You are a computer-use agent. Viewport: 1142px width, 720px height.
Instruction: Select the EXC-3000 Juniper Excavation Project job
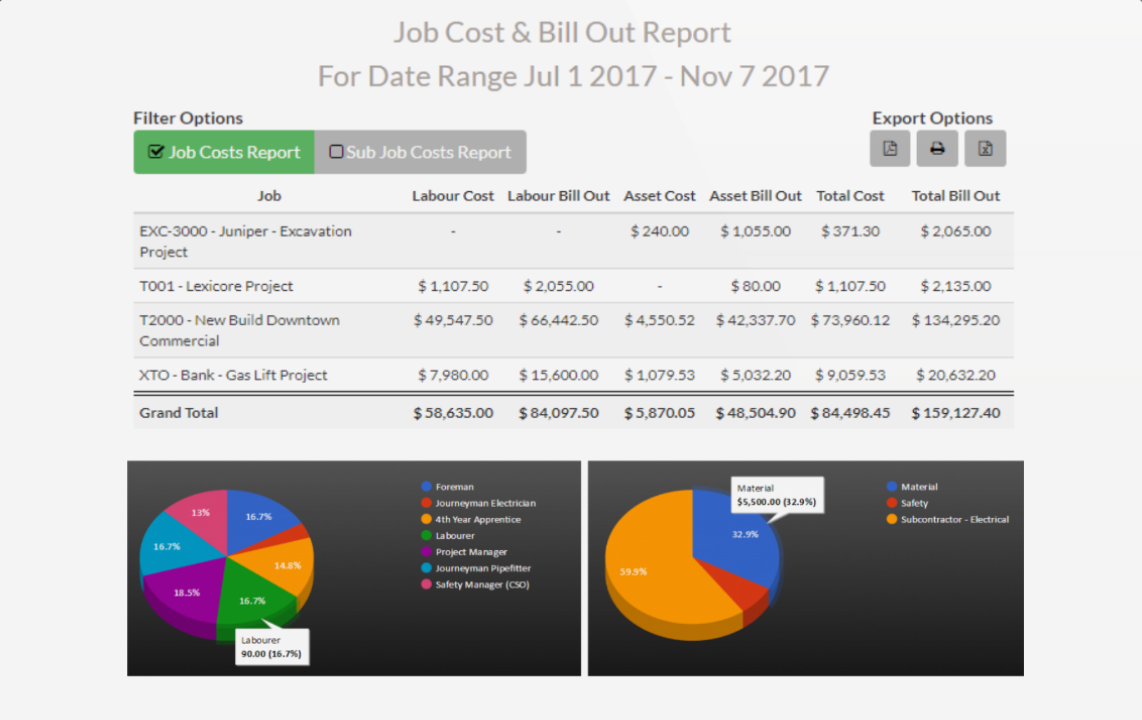click(245, 241)
